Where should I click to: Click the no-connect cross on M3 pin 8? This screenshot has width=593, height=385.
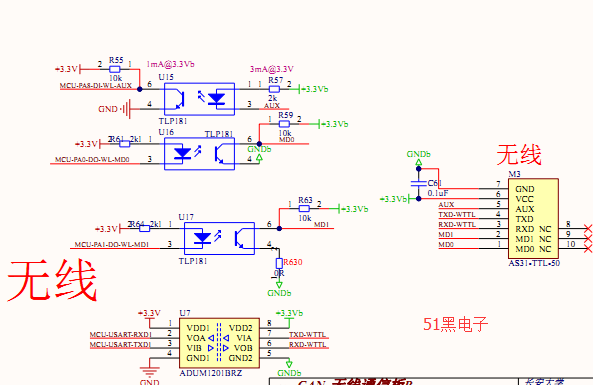pyautogui.click(x=588, y=229)
